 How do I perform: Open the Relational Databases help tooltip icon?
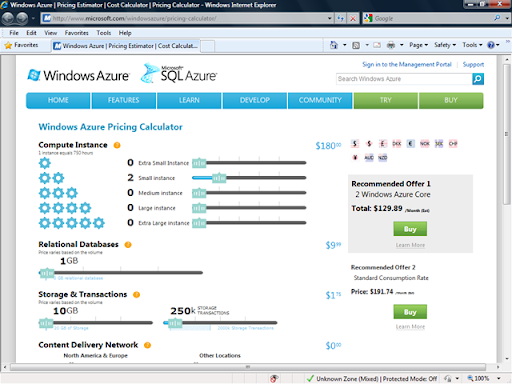pos(128,245)
